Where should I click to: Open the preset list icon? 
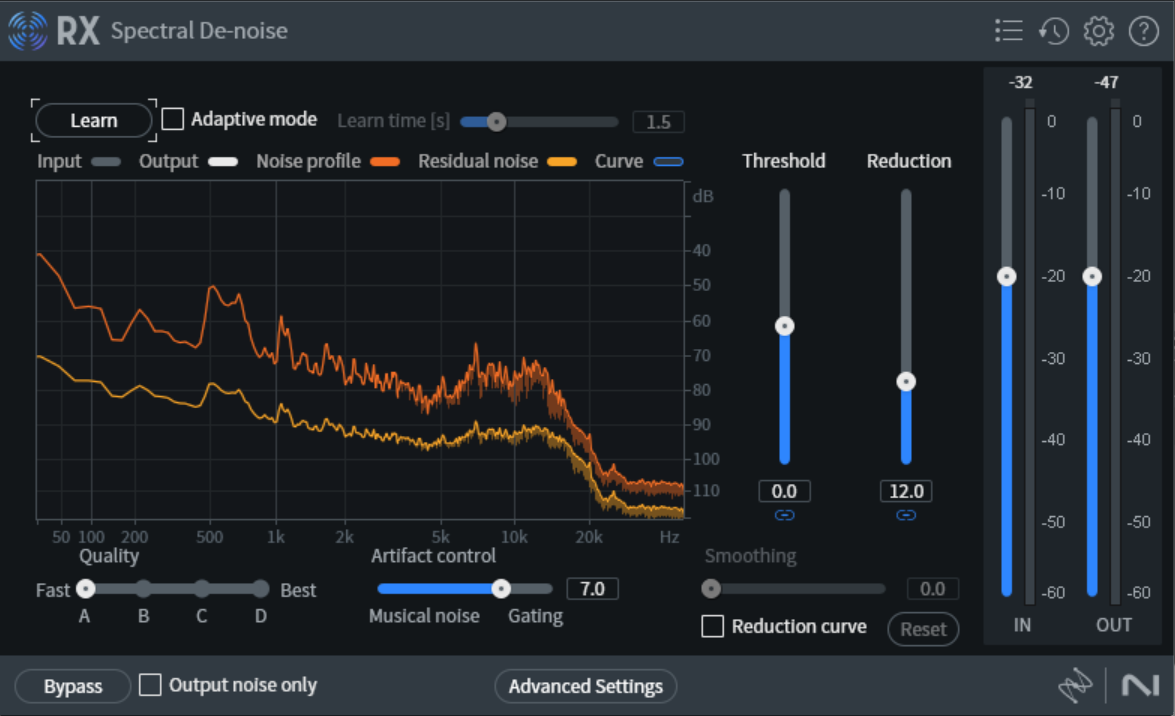(1009, 31)
